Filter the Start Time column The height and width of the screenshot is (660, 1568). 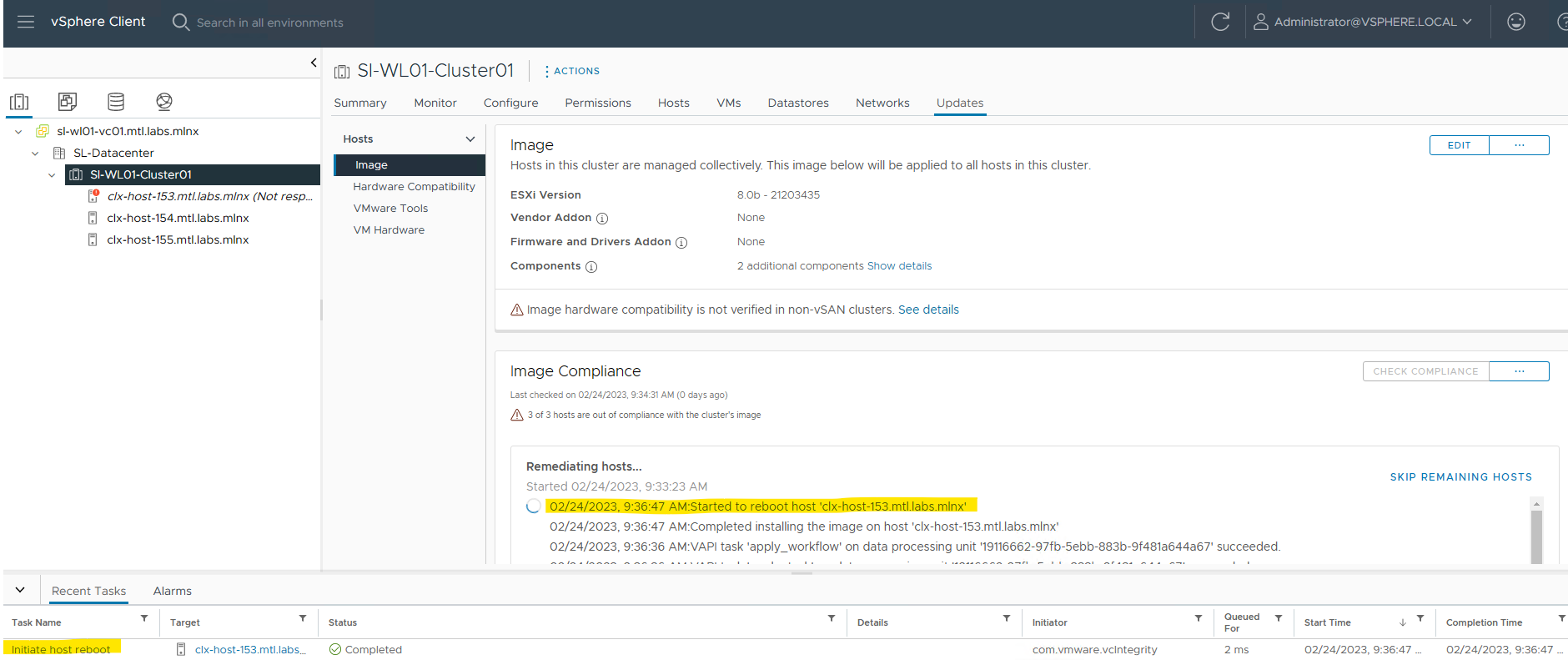click(x=1420, y=618)
